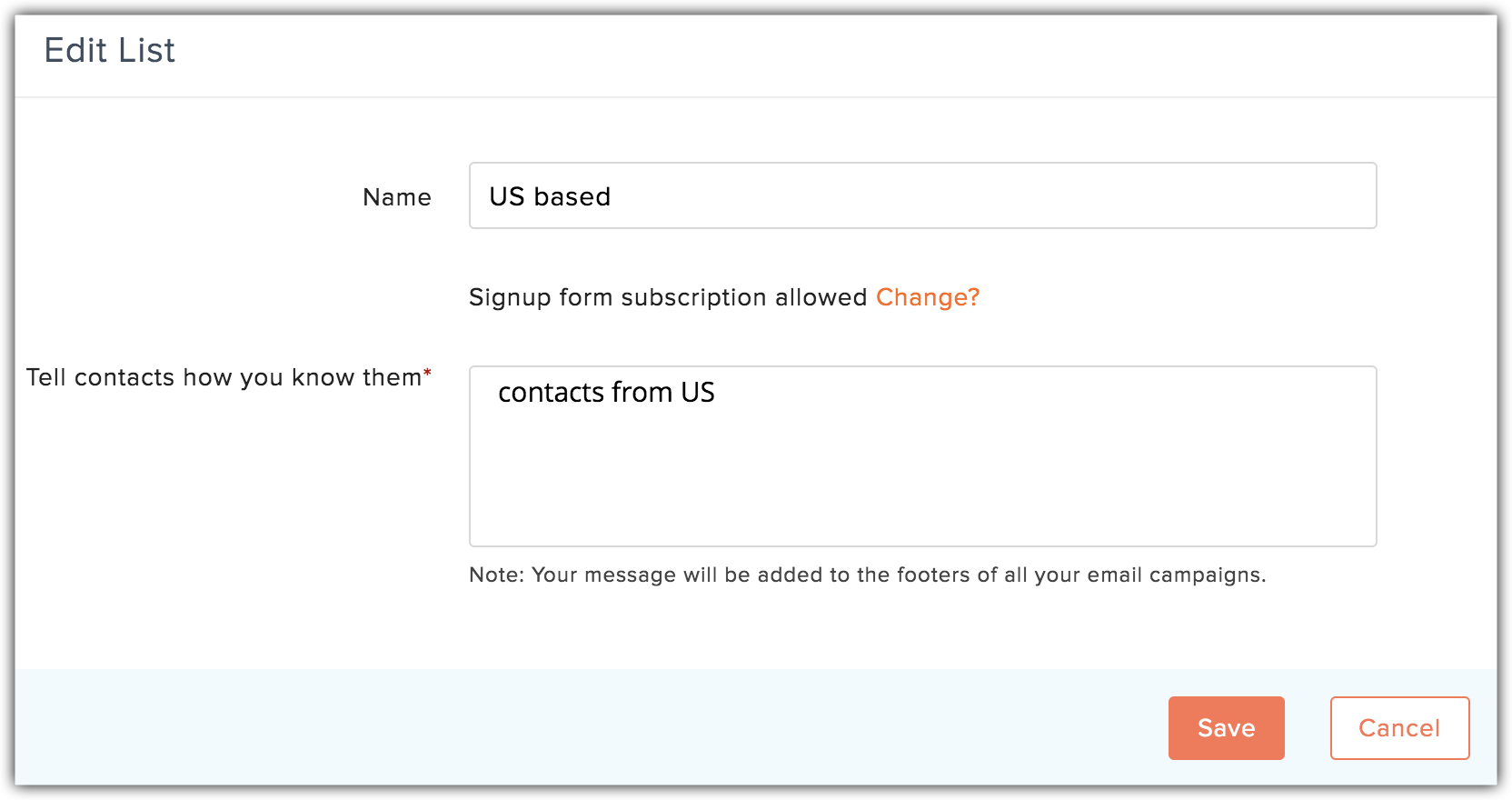Open the Change? subscription option

pyautogui.click(x=927, y=297)
